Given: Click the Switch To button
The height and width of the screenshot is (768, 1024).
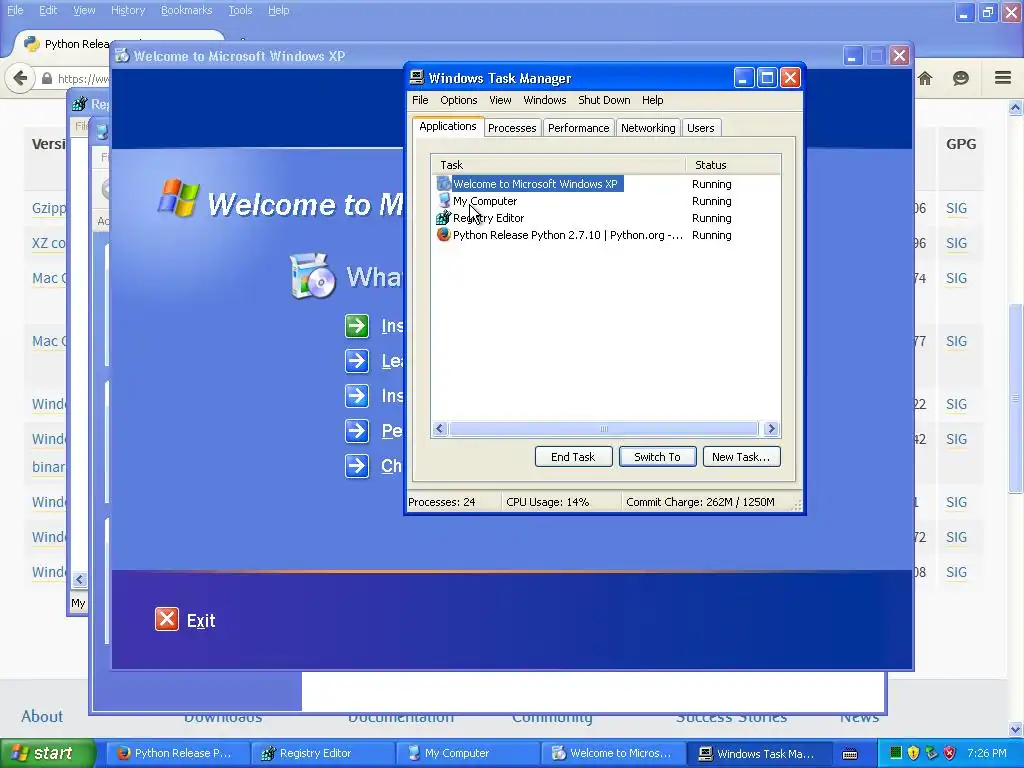Looking at the screenshot, I should tap(658, 456).
